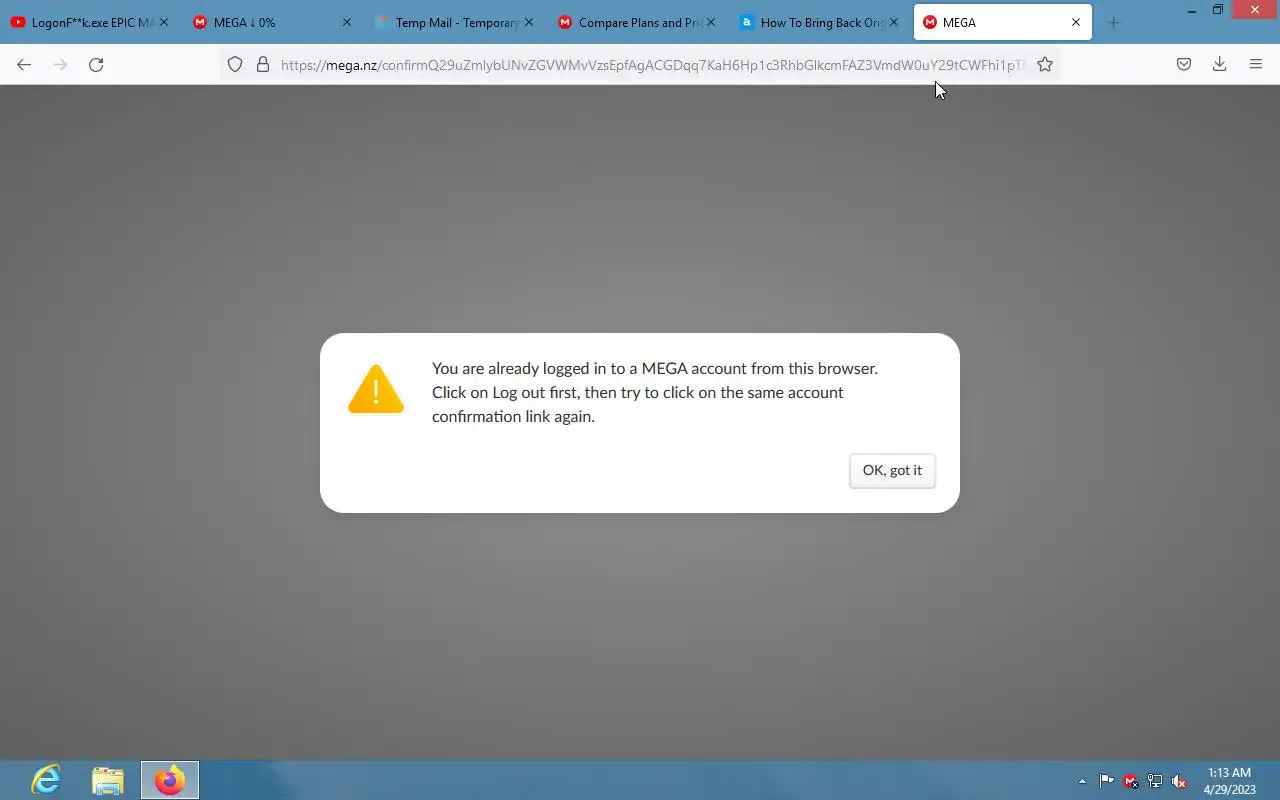Bookmark this page with the star icon

click(1045, 64)
